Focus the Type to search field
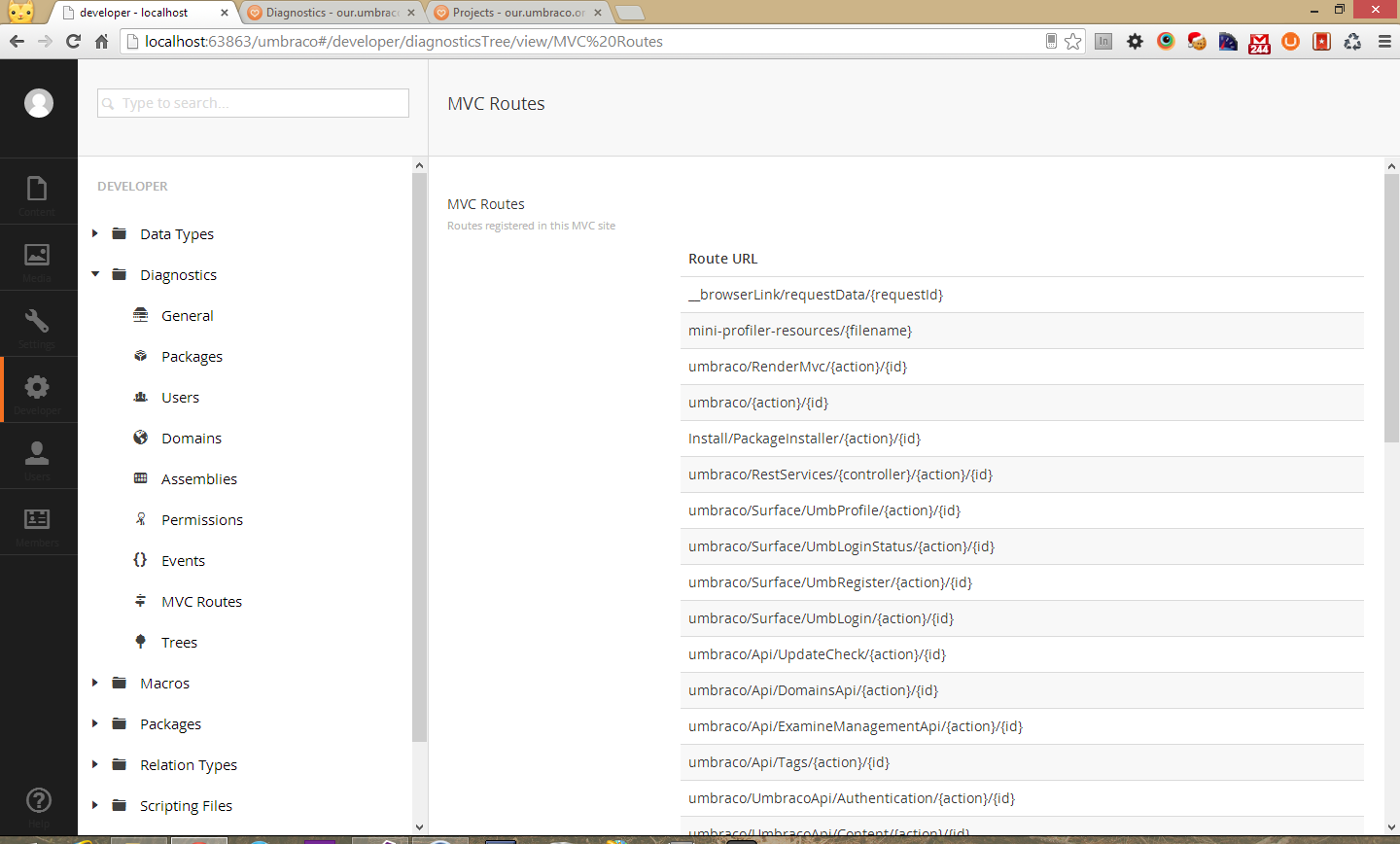 click(x=253, y=103)
